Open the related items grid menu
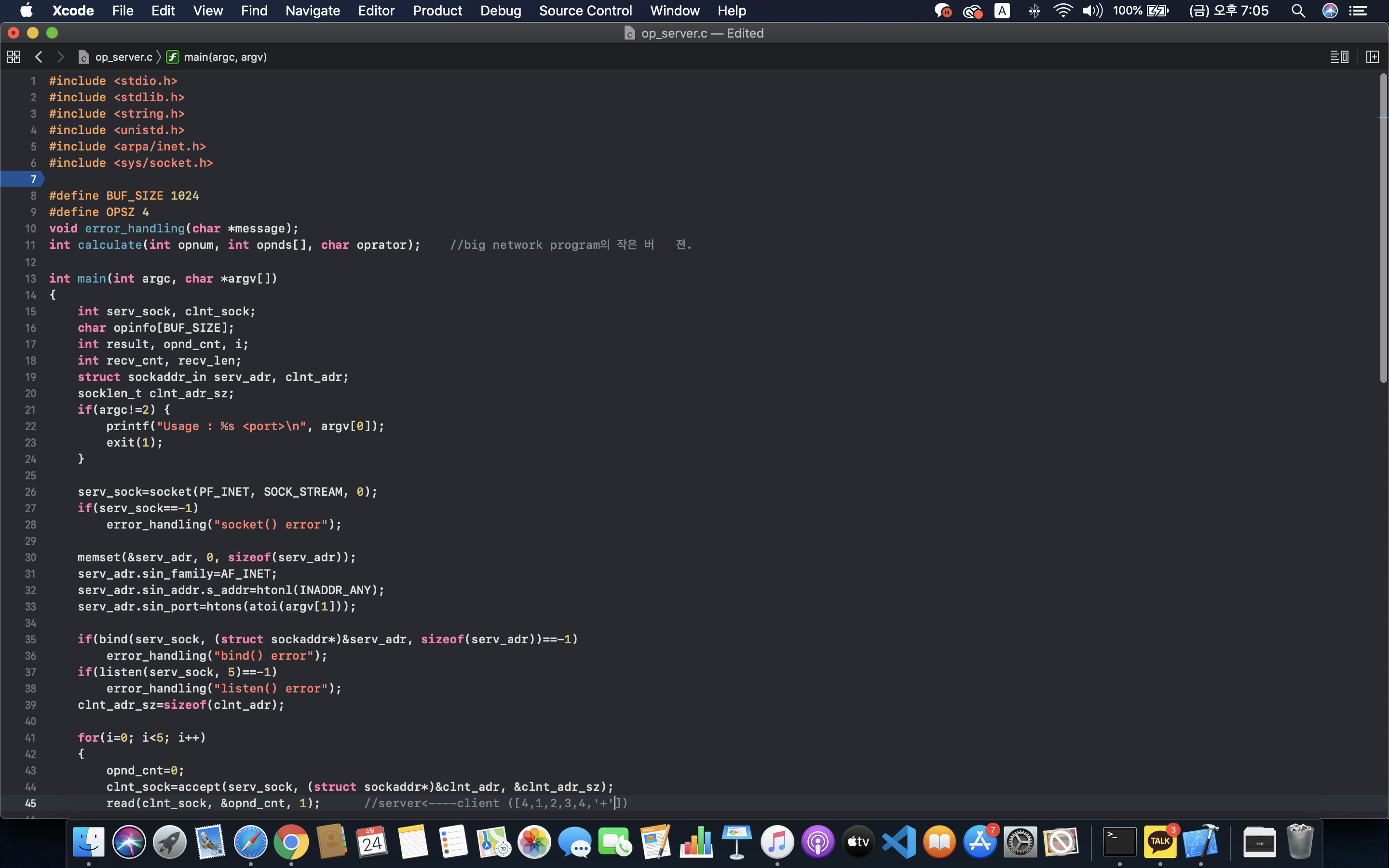This screenshot has width=1389, height=868. pyautogui.click(x=13, y=57)
